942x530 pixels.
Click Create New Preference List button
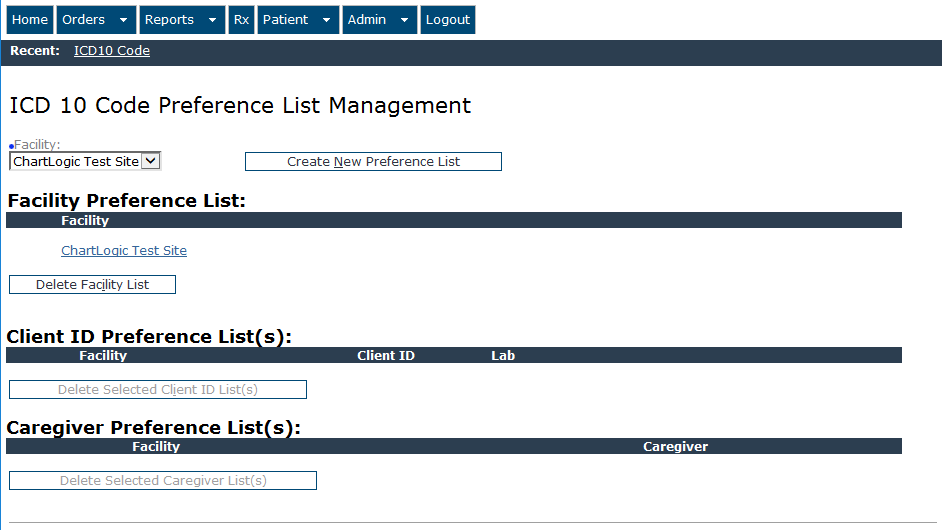coord(373,162)
